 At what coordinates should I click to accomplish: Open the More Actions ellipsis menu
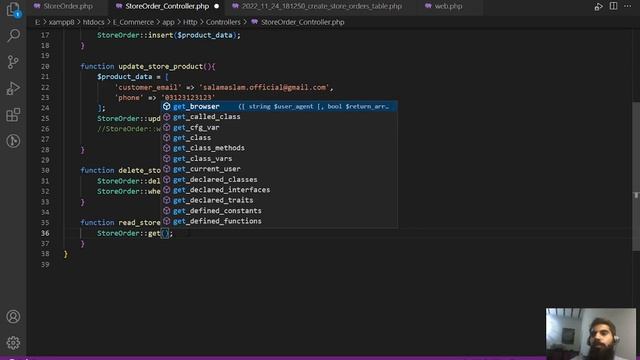coord(628,6)
